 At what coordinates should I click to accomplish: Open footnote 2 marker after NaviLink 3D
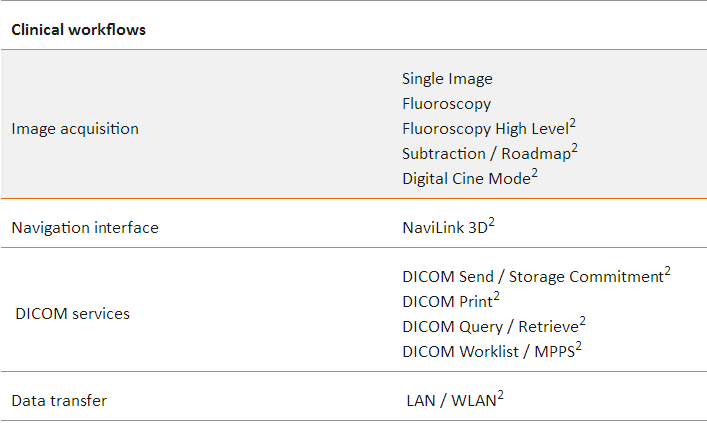pyautogui.click(x=492, y=222)
